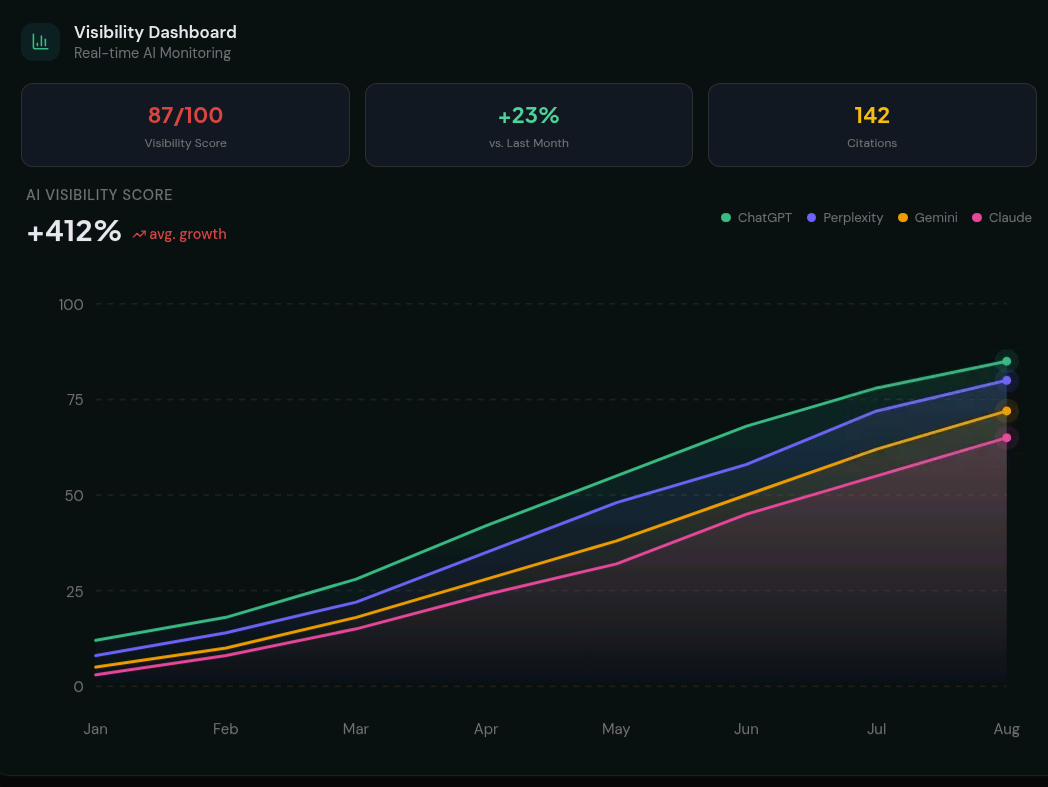This screenshot has width=1048, height=787.
Task: Select the Aug label on x-axis
Action: click(1007, 729)
